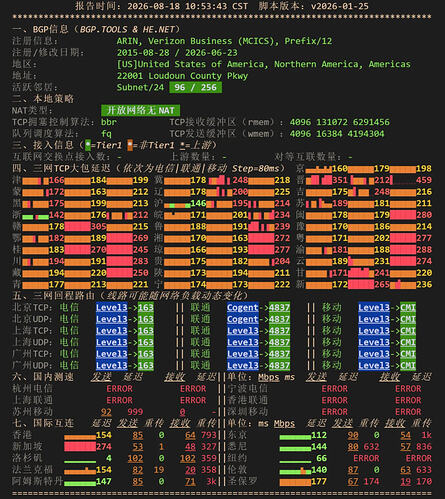Click the green Tier1 legend swatch
The width and height of the screenshot is (445, 499).
(x=88, y=145)
